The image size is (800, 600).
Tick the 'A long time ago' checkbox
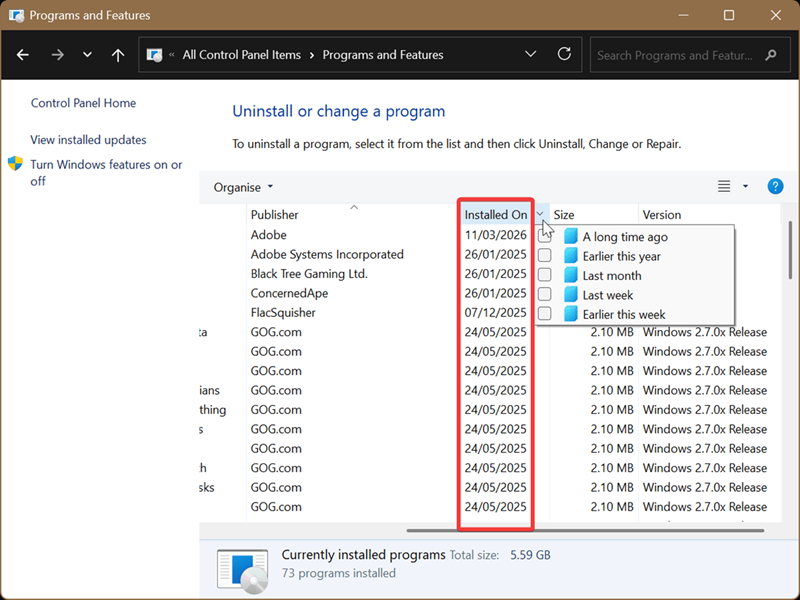(544, 236)
